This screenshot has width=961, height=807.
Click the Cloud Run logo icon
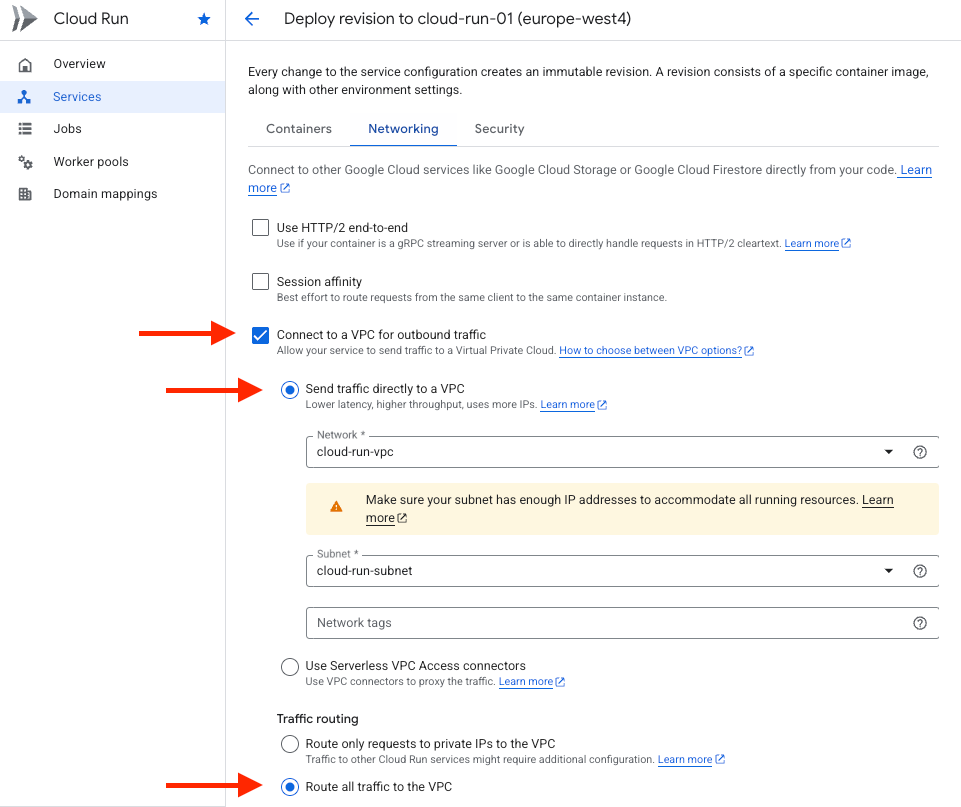point(24,19)
